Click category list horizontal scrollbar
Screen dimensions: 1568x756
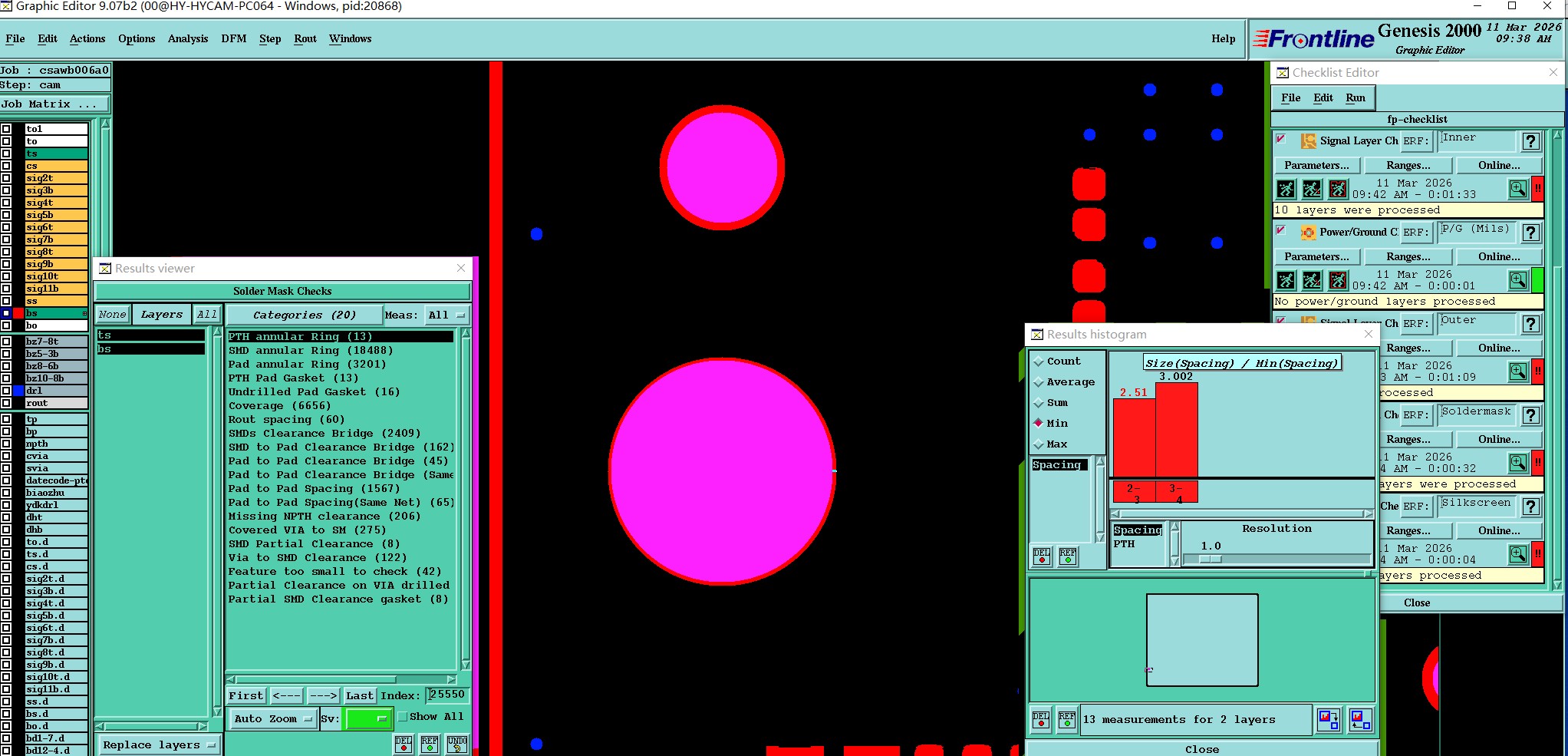[342, 680]
